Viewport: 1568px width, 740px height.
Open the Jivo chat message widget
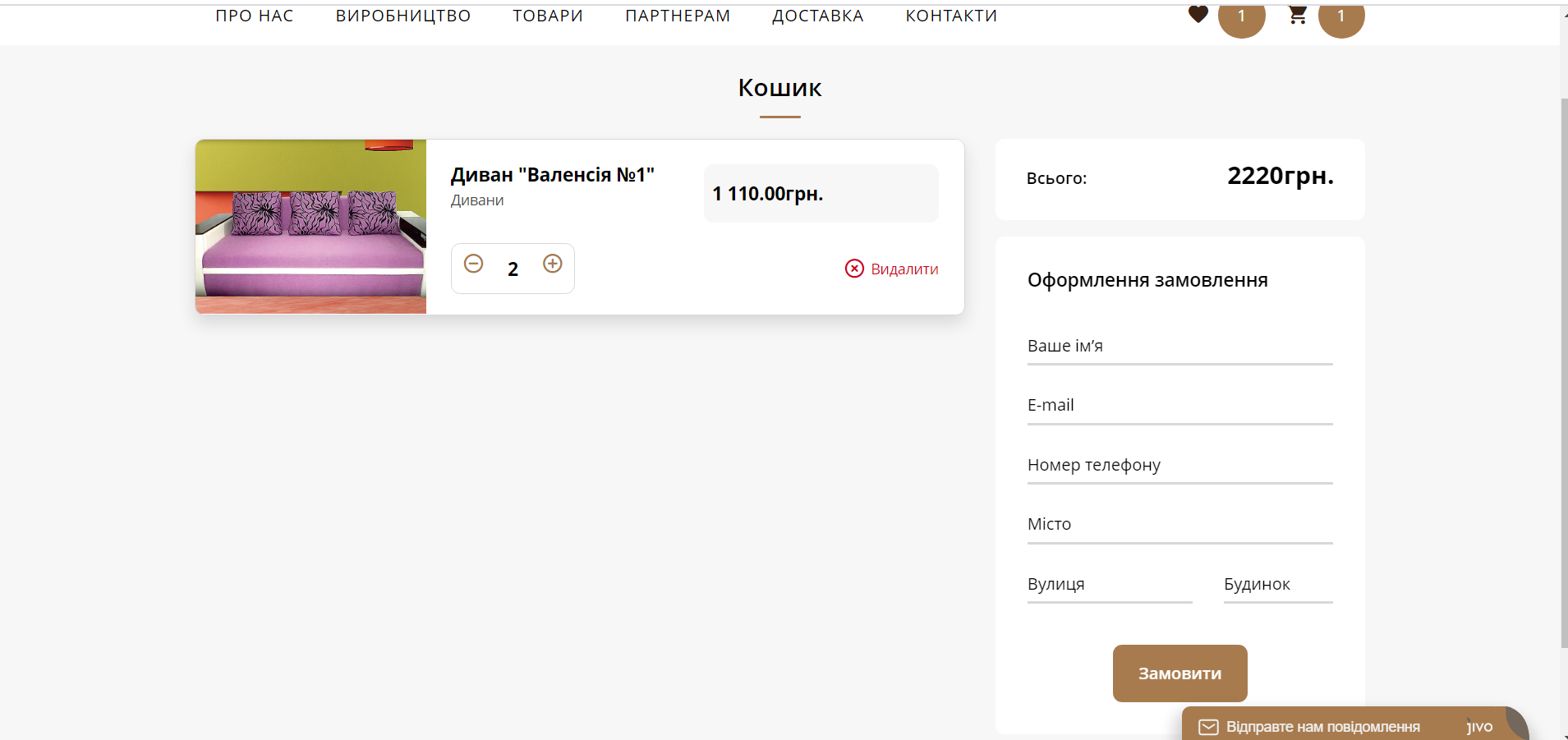(1354, 724)
